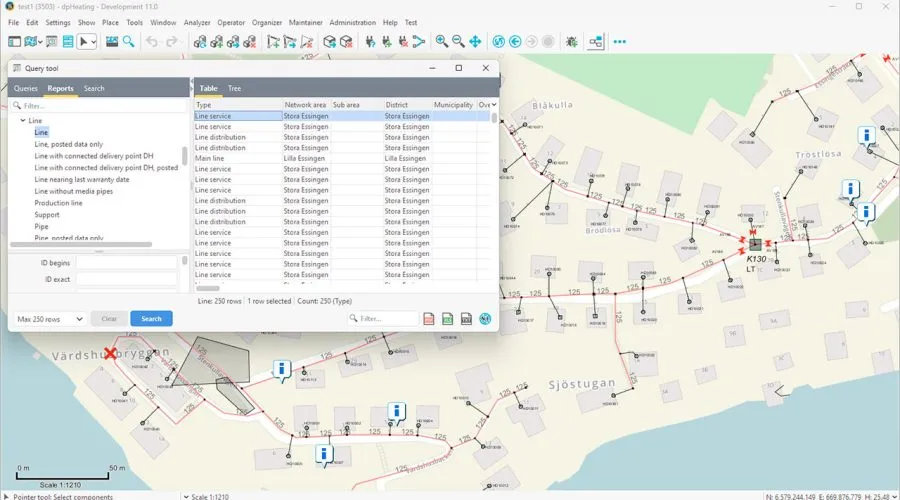
Task: Switch to the Queries tab
Action: tap(26, 88)
